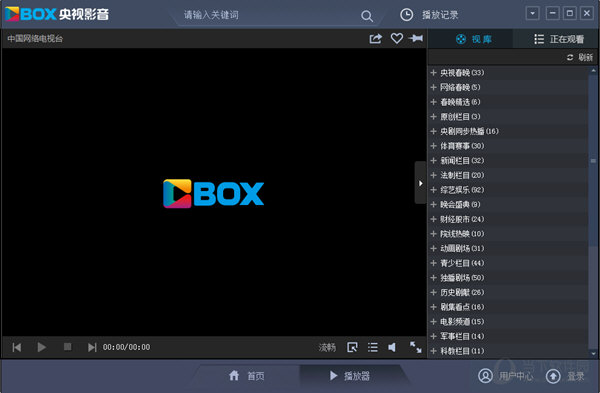Open the 流畅 quality selector

point(327,347)
